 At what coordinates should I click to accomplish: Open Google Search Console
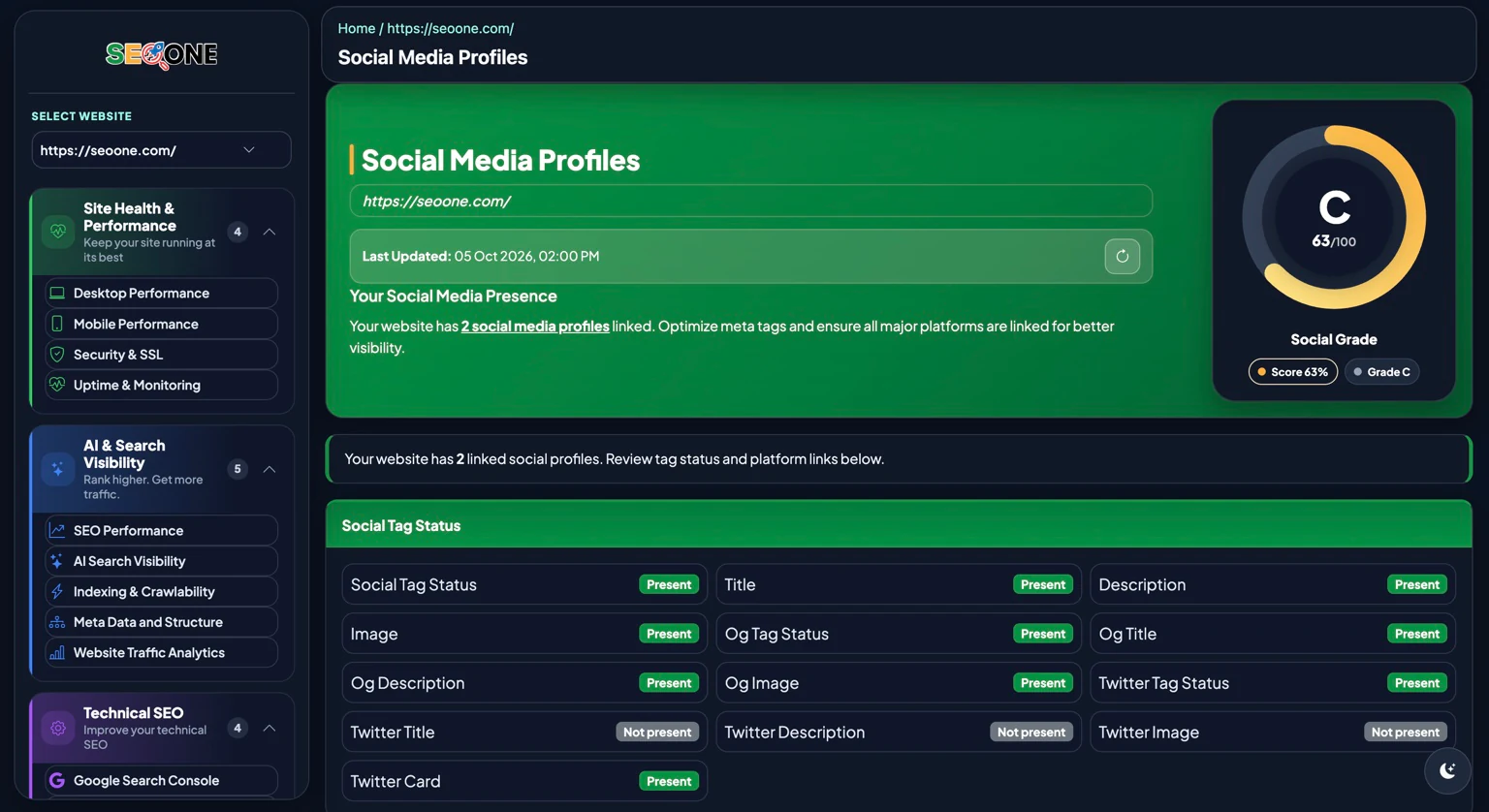coord(162,780)
